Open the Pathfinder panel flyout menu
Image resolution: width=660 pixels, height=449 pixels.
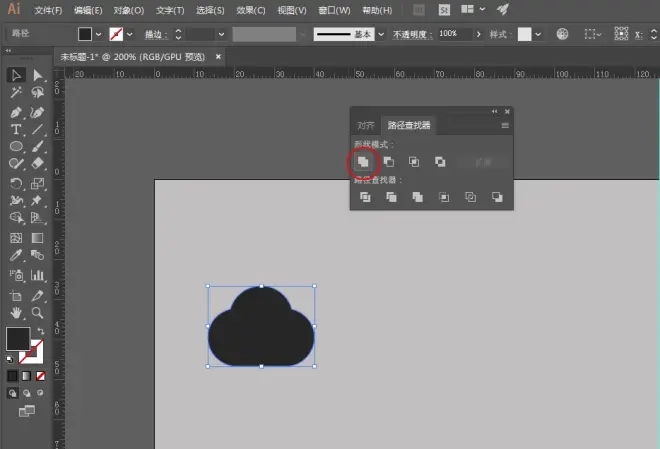tap(505, 125)
